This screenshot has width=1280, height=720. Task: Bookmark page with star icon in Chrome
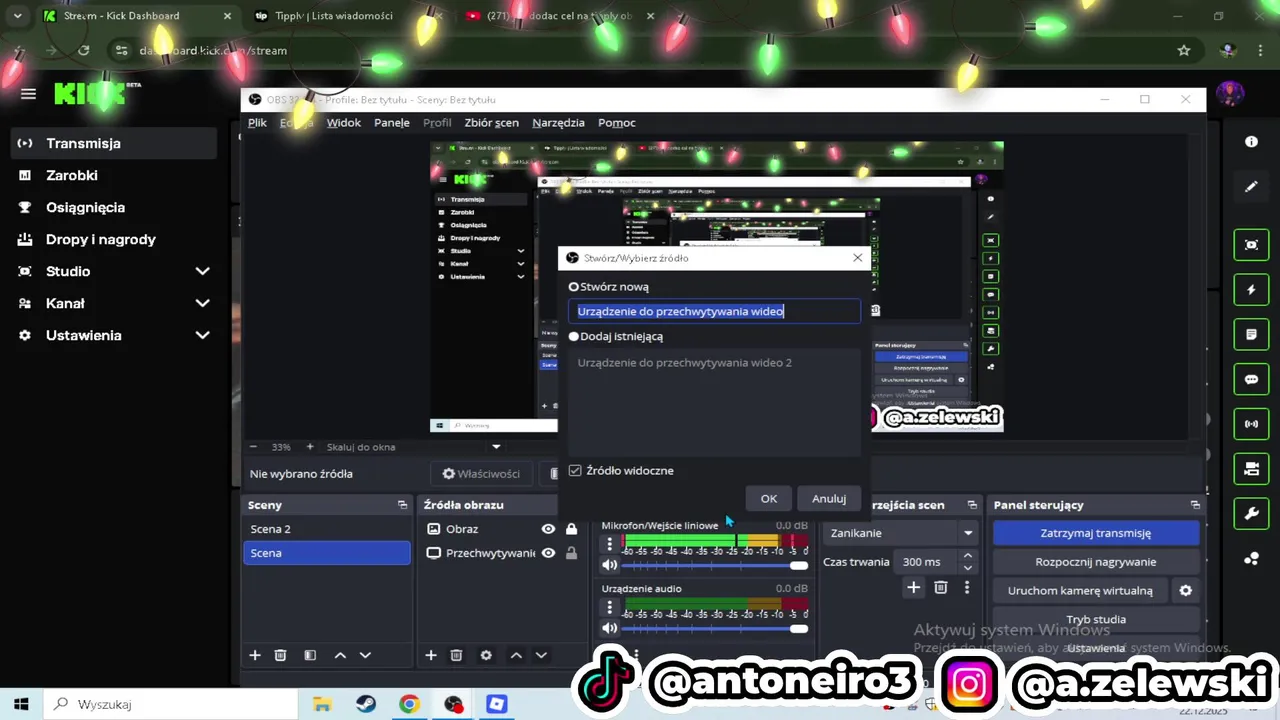pyautogui.click(x=1184, y=50)
